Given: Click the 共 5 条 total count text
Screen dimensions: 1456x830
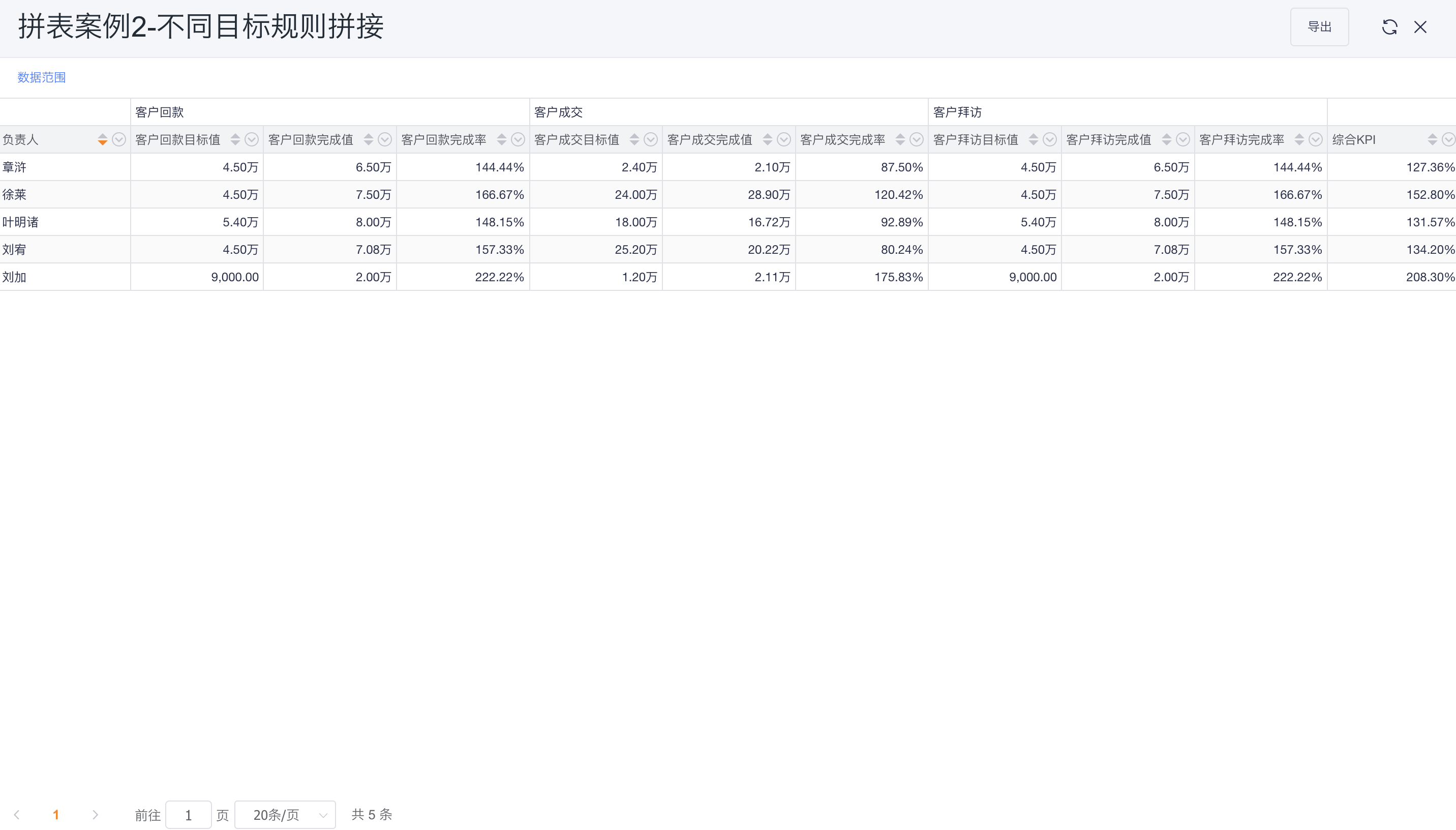Looking at the screenshot, I should [x=372, y=815].
